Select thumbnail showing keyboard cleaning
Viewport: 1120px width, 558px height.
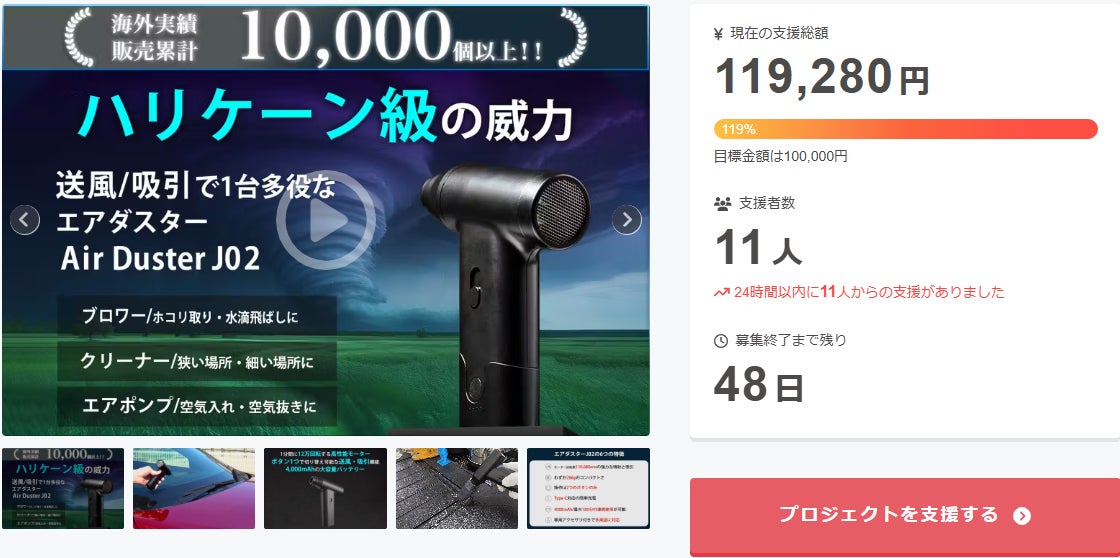(457, 488)
